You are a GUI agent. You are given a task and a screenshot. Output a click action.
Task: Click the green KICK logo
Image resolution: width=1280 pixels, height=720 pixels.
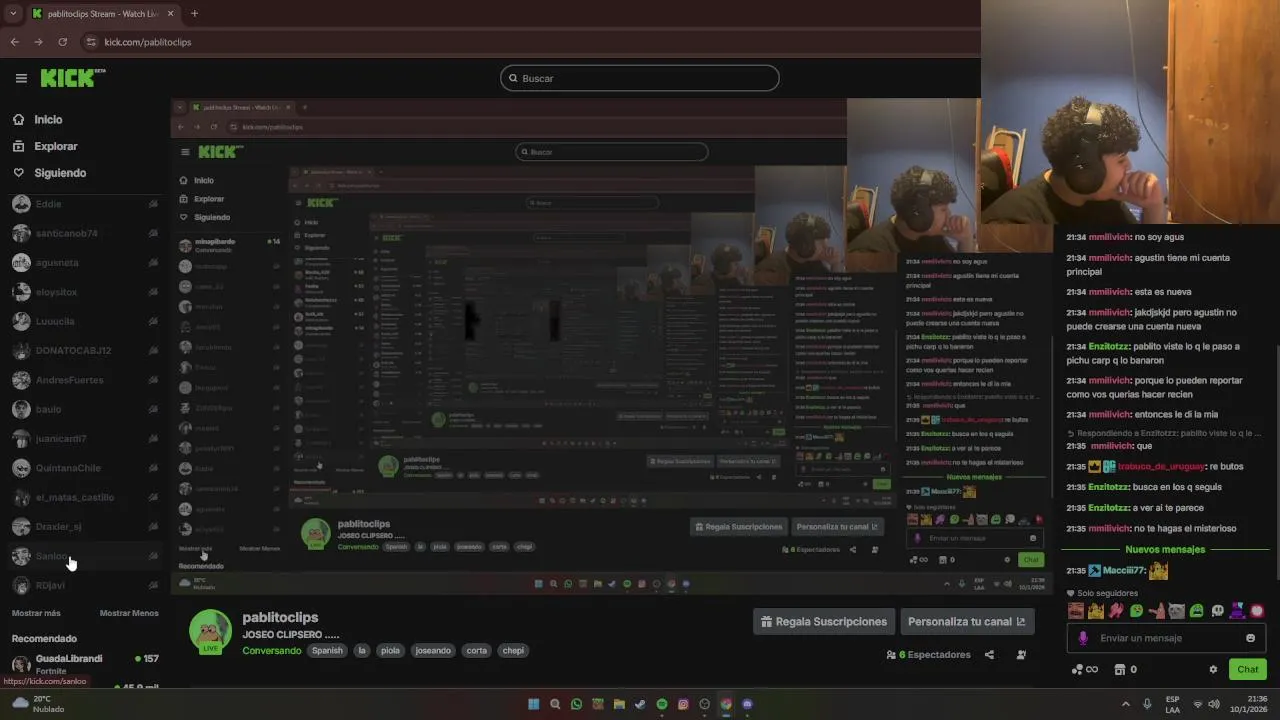click(72, 77)
